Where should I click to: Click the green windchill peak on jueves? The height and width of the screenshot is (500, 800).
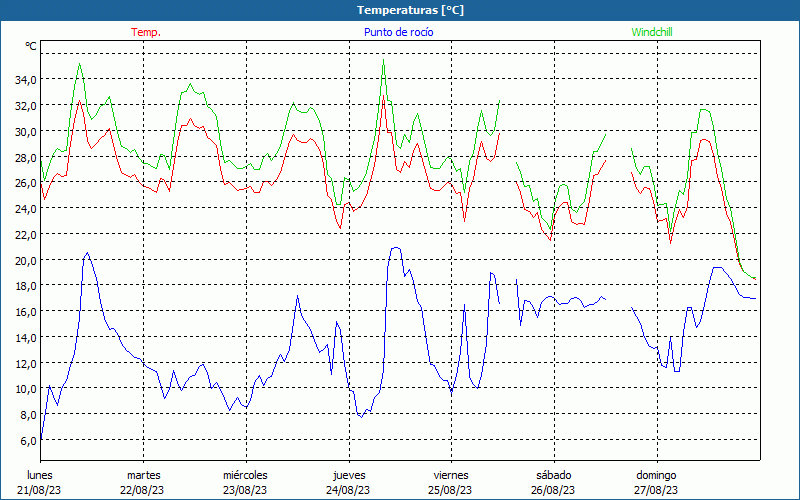[x=383, y=60]
